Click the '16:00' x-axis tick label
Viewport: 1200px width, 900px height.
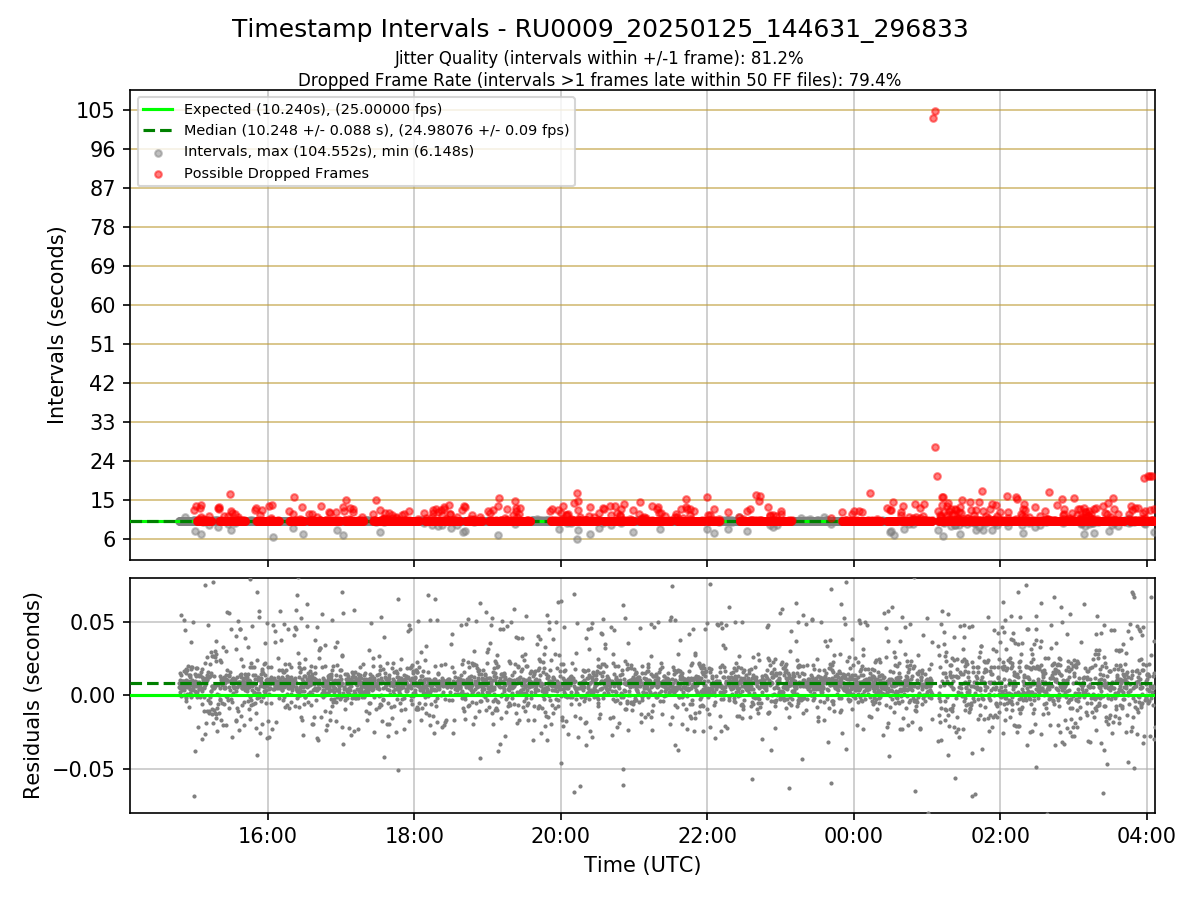268,836
